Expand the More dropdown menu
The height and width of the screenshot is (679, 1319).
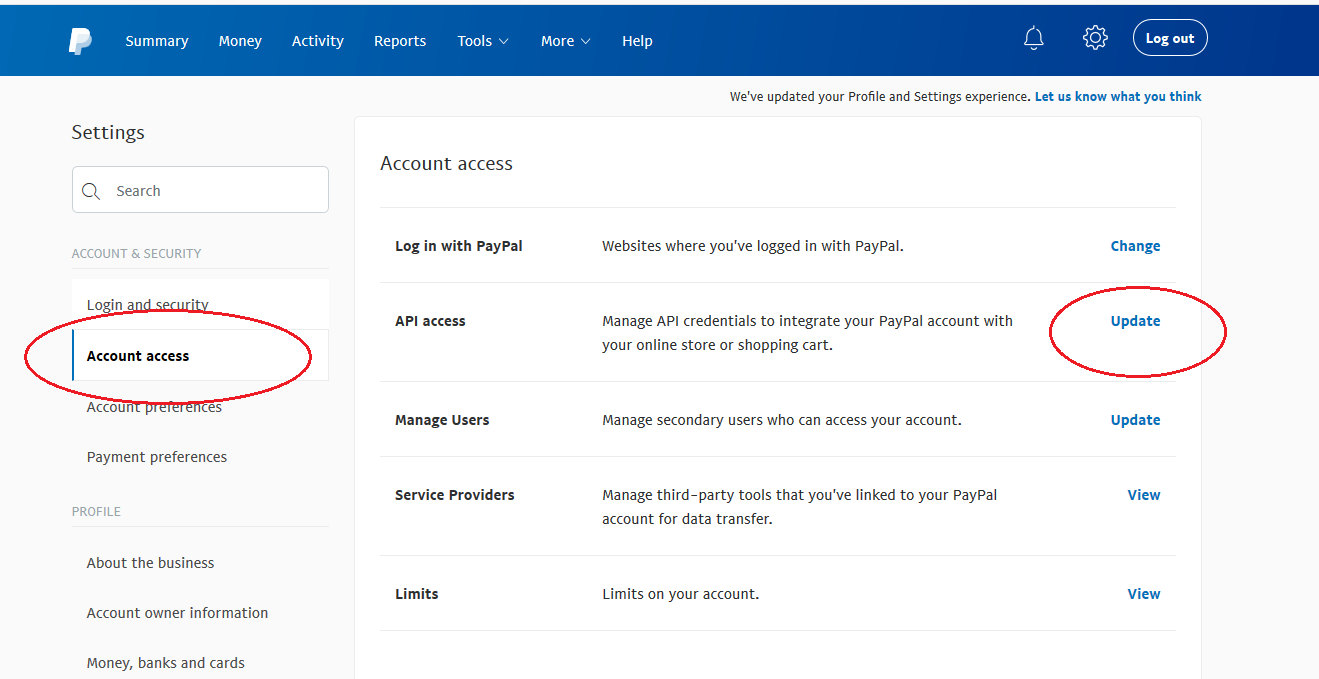tap(566, 41)
